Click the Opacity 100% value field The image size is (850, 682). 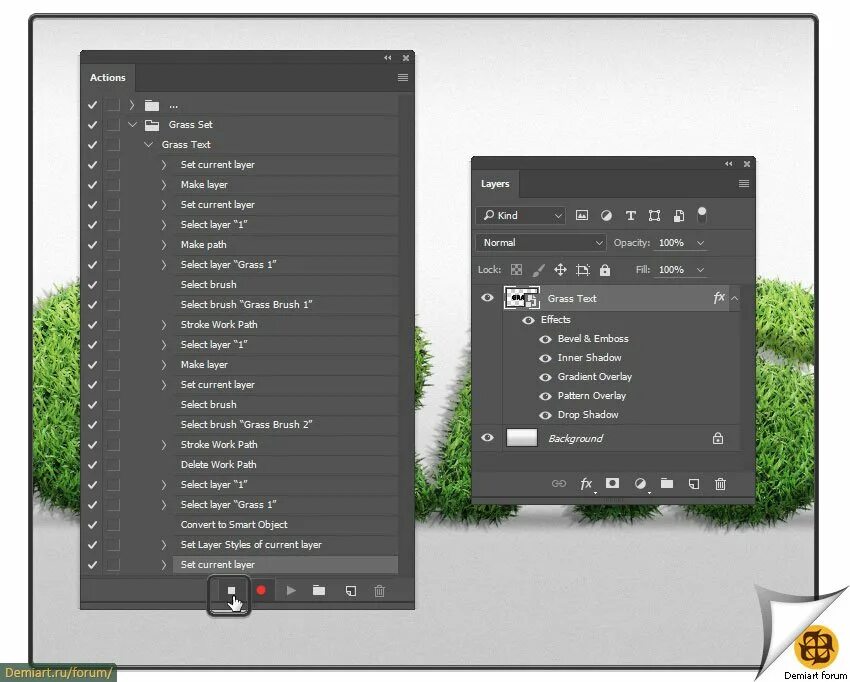click(672, 242)
